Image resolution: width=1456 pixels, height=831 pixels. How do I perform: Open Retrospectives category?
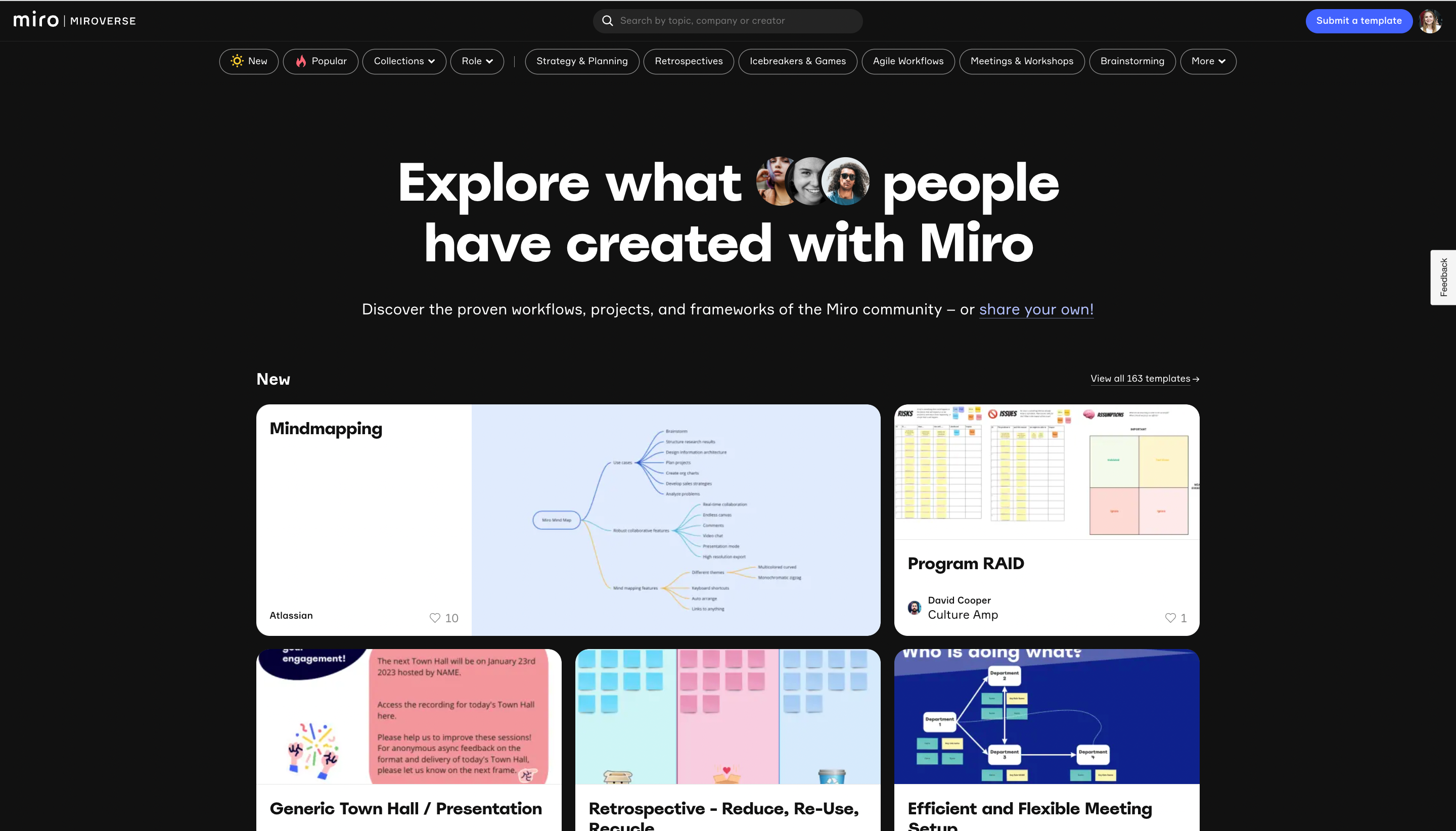[689, 61]
